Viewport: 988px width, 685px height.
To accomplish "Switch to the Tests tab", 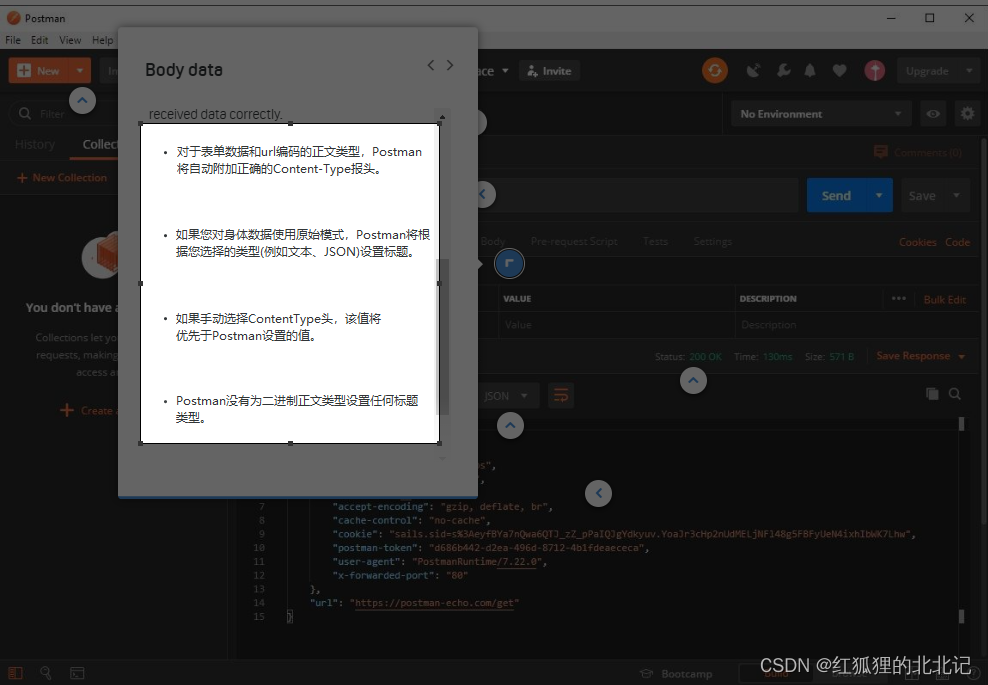I will coord(655,241).
